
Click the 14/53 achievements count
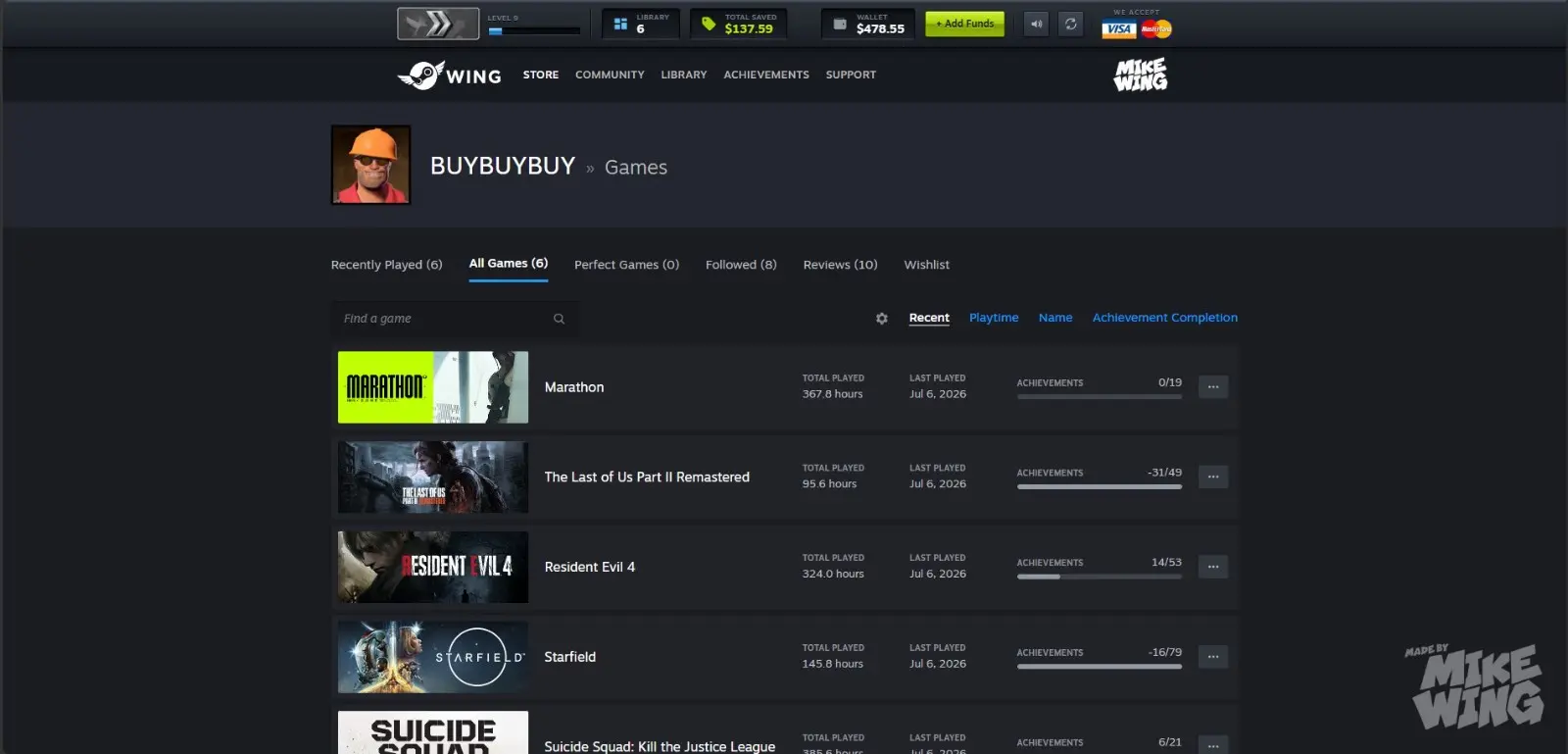point(1166,563)
